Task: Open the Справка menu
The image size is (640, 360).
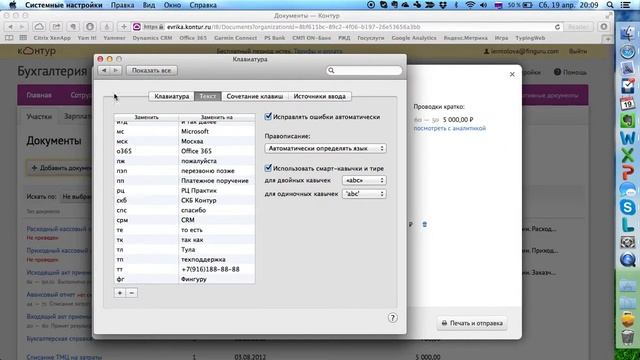Action: (203, 5)
